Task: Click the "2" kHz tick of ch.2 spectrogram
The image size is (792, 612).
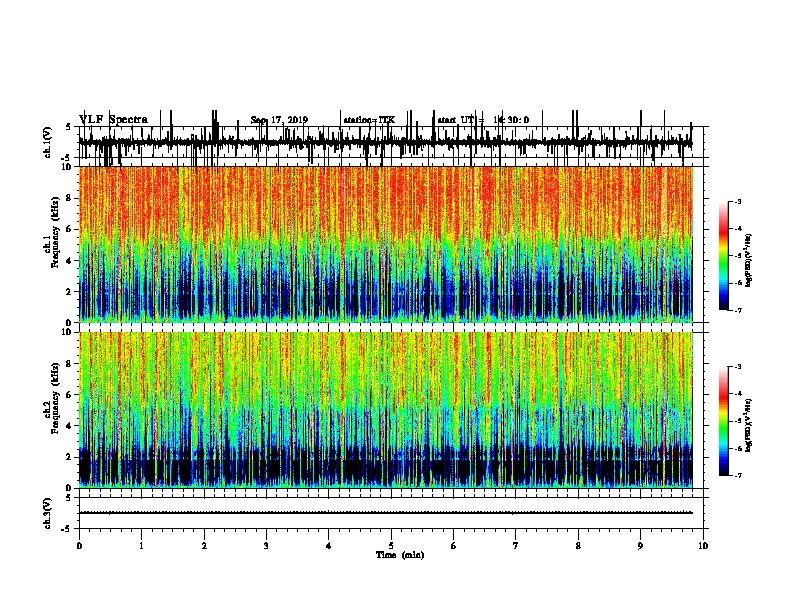Action: click(69, 457)
